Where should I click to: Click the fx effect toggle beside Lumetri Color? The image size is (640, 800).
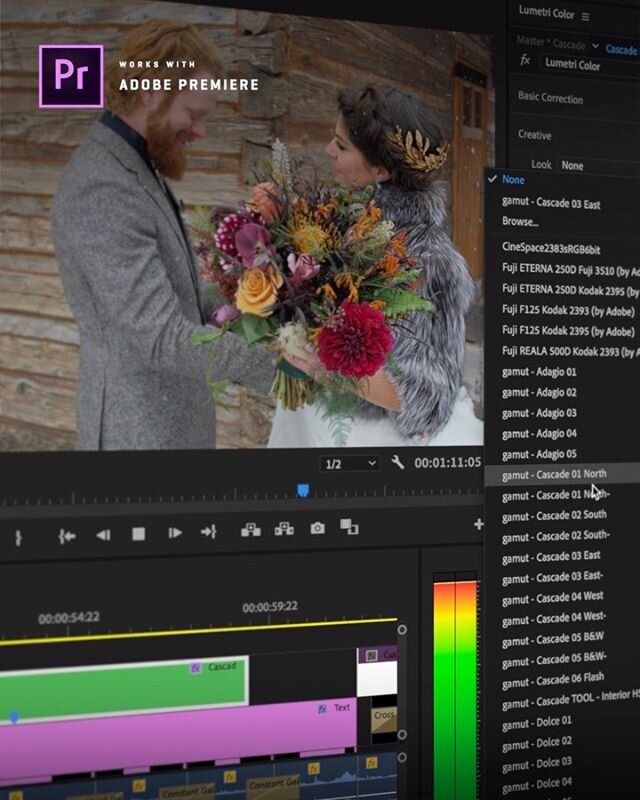click(x=525, y=60)
